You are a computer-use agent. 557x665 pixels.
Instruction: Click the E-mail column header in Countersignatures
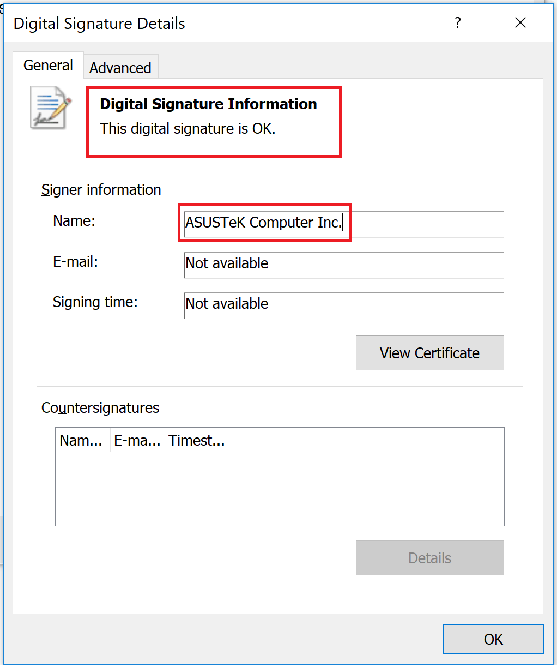137,441
